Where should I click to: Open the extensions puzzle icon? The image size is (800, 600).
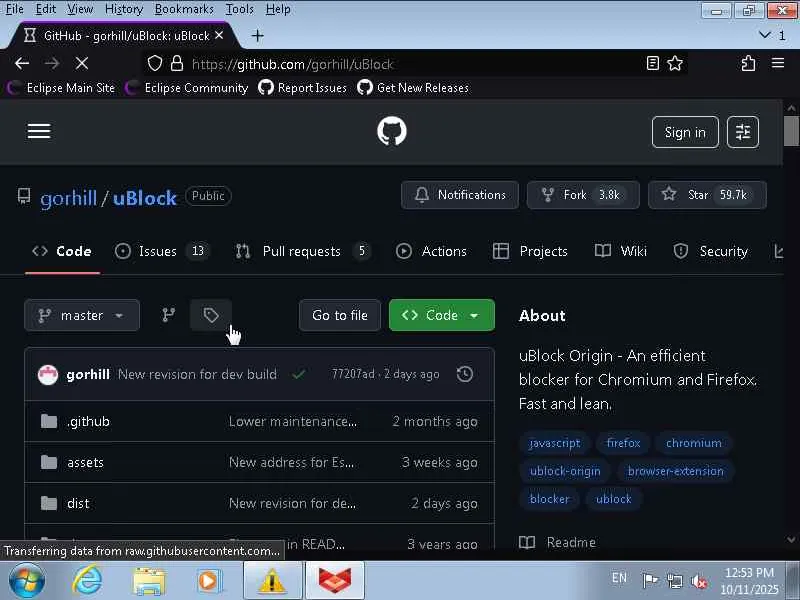pos(748,63)
